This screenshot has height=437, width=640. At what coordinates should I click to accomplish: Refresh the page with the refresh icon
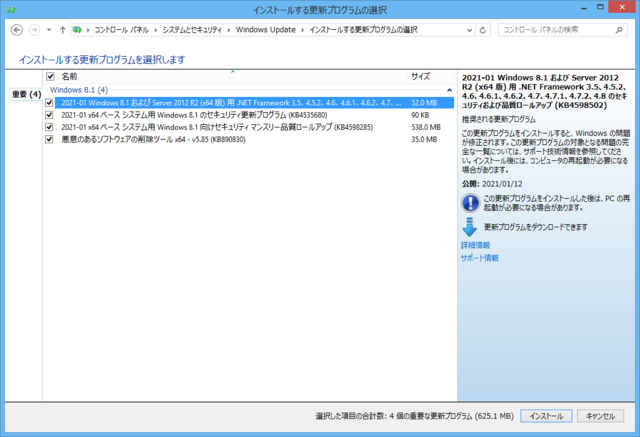[x=482, y=30]
